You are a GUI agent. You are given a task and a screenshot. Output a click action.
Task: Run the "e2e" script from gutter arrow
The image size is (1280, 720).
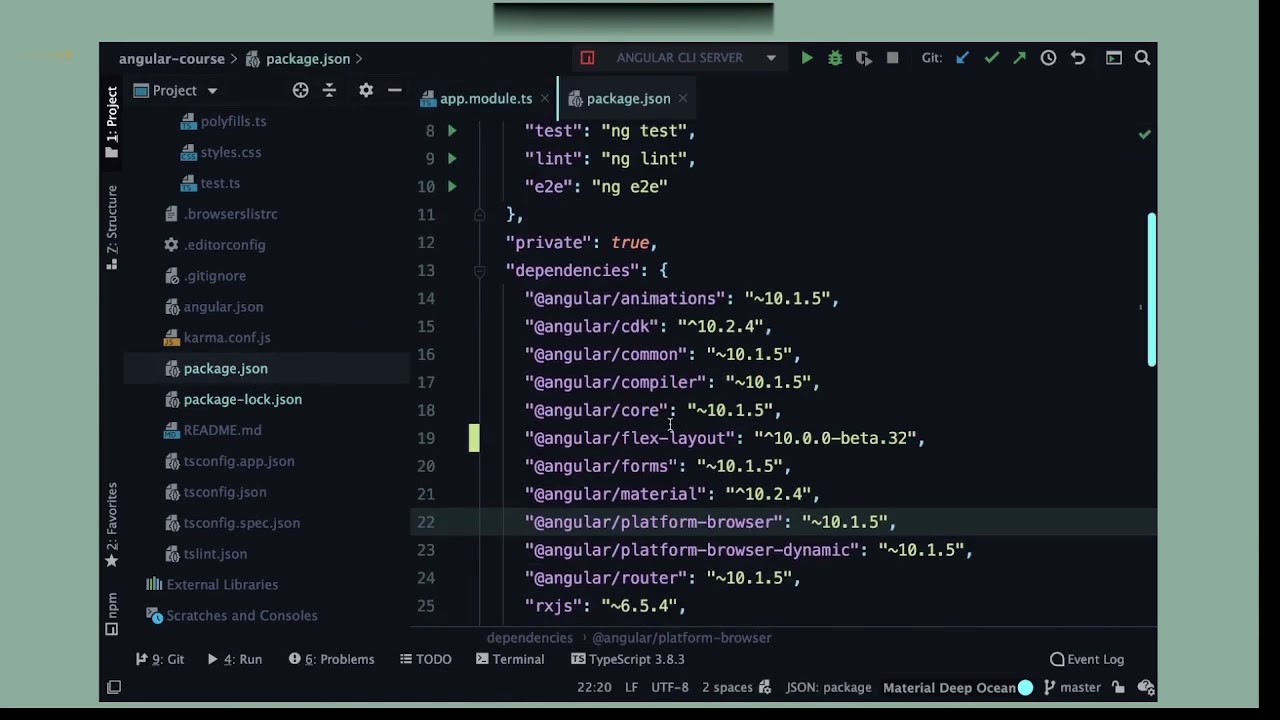point(452,186)
